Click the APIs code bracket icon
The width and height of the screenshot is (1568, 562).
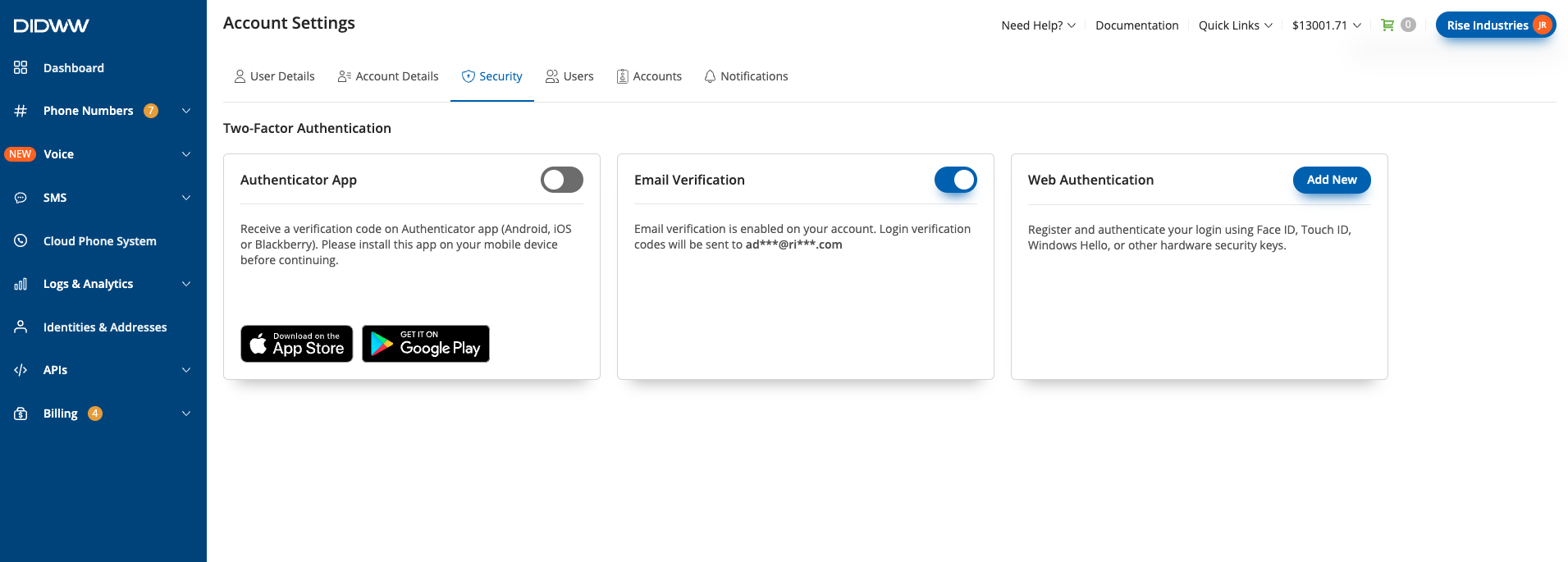21,370
